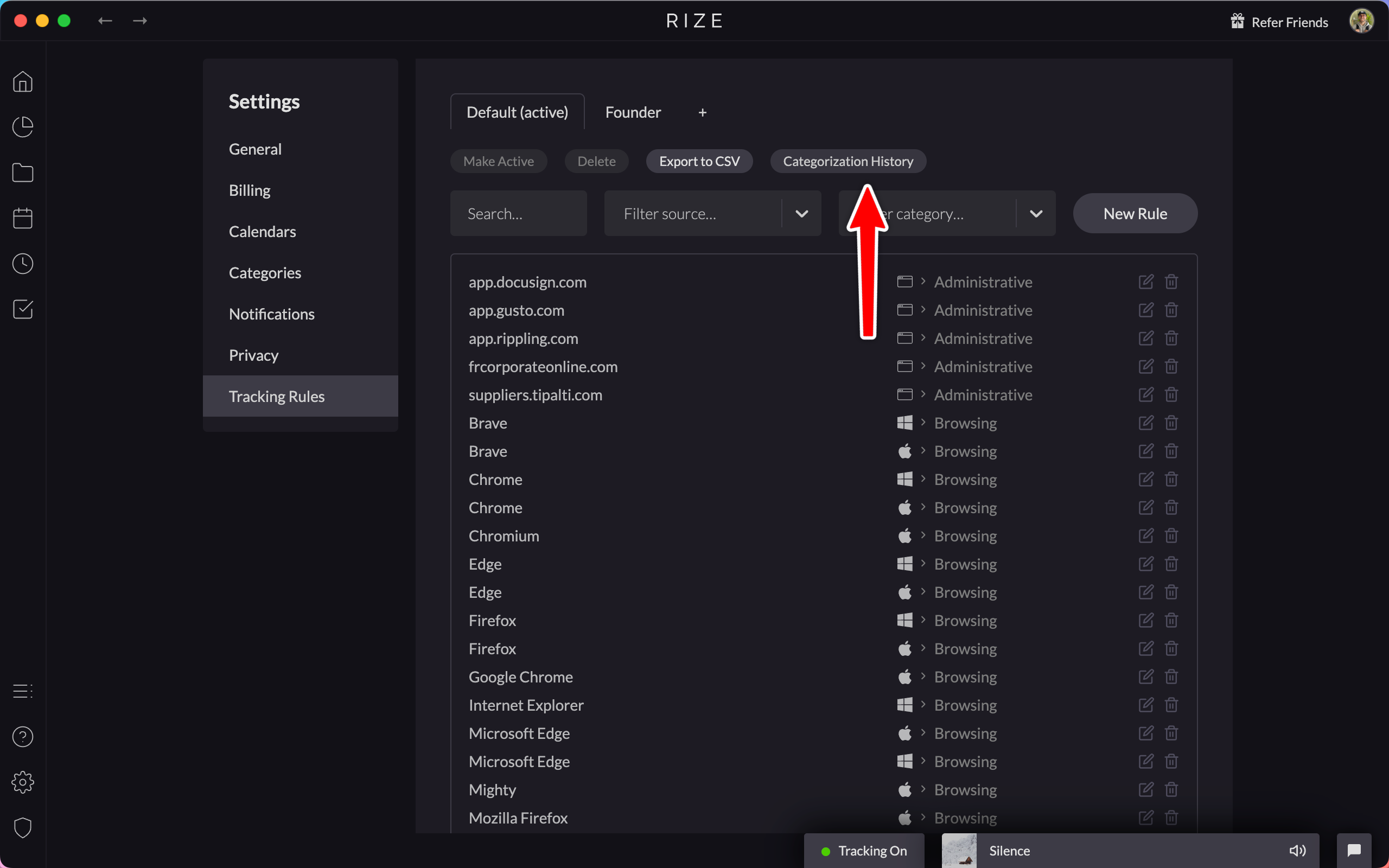Open the checkbox tasks sidebar icon
This screenshot has width=1389, height=868.
tap(23, 309)
